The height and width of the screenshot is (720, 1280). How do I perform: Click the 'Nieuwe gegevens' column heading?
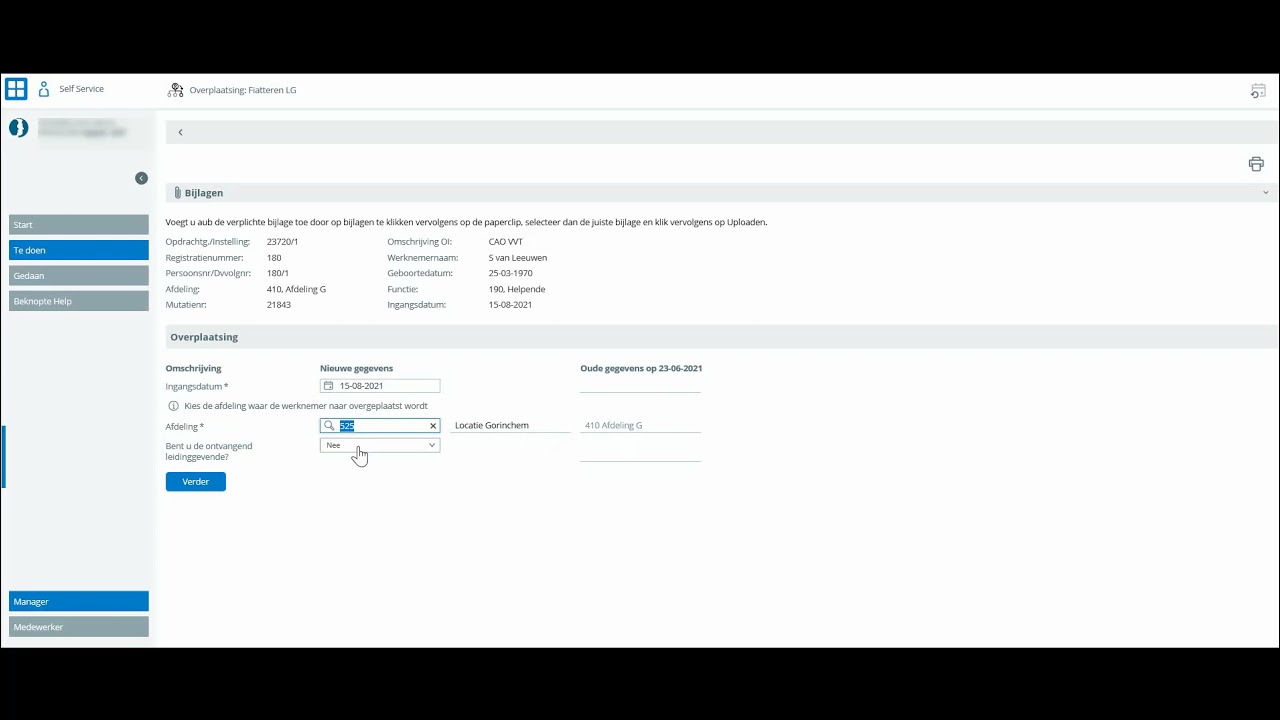(x=357, y=368)
